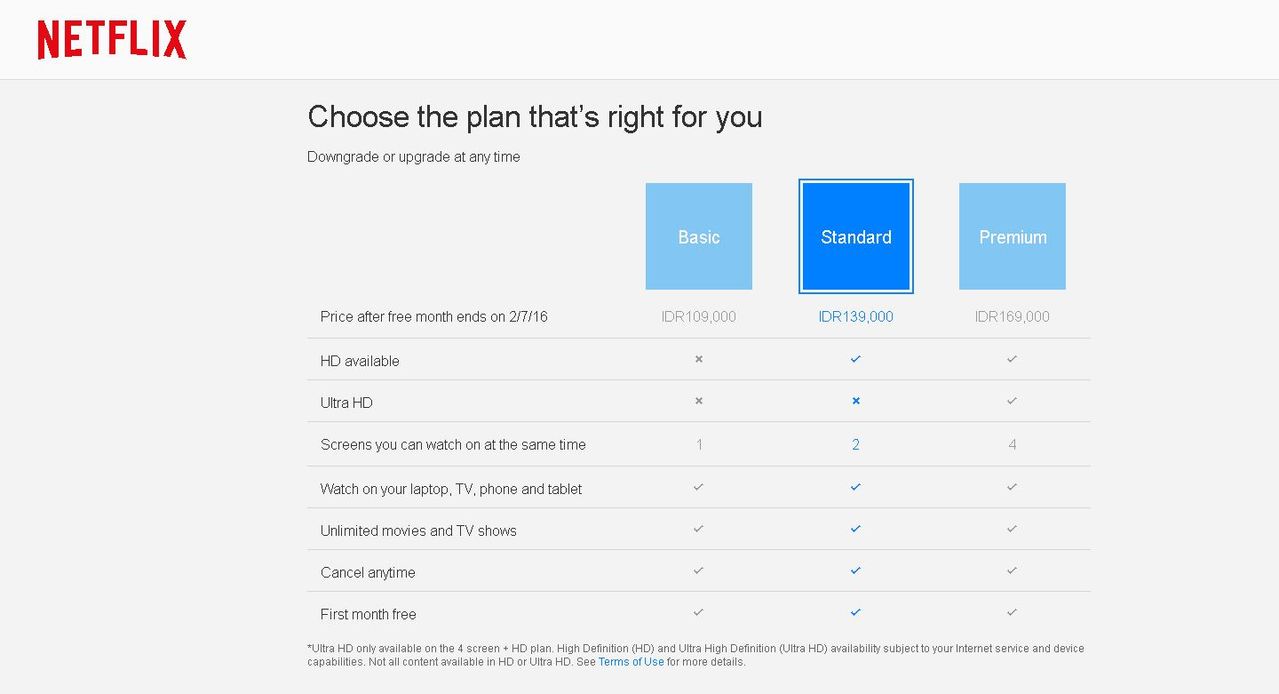Viewport: 1279px width, 694px height.
Task: Click the Basic HD available cross icon
Action: tap(699, 359)
